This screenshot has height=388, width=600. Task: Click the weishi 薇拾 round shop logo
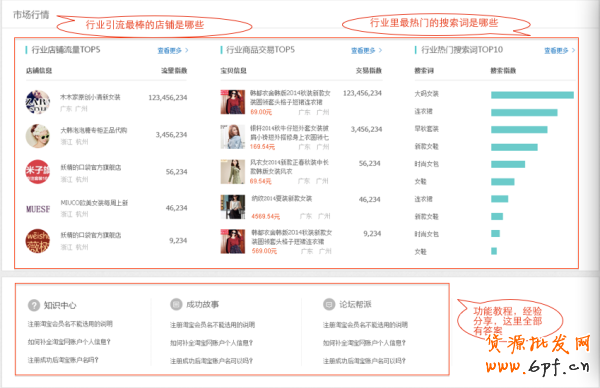pyautogui.click(x=38, y=241)
